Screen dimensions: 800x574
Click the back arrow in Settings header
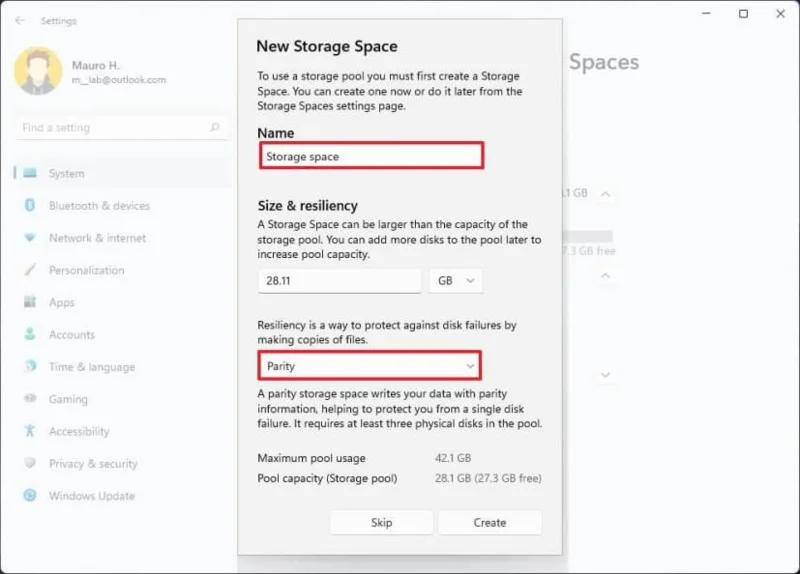coord(20,20)
